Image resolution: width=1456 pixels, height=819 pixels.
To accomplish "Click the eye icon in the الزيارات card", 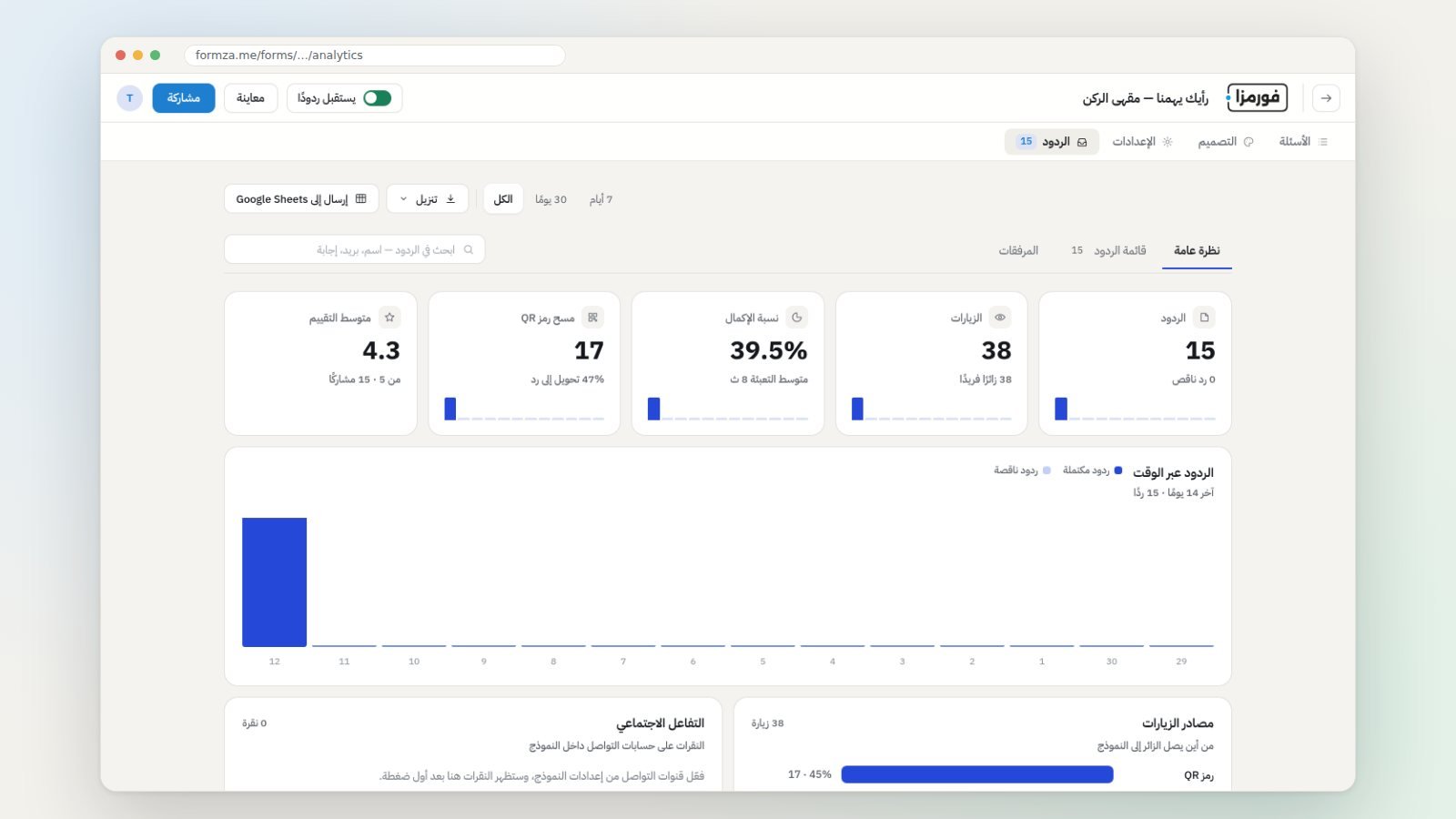I will click(1000, 318).
